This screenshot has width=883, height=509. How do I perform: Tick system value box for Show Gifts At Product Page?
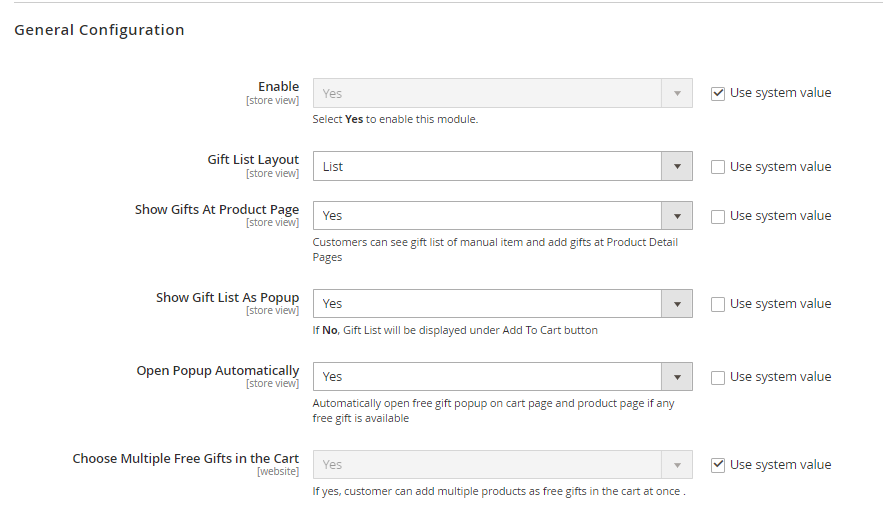(718, 216)
